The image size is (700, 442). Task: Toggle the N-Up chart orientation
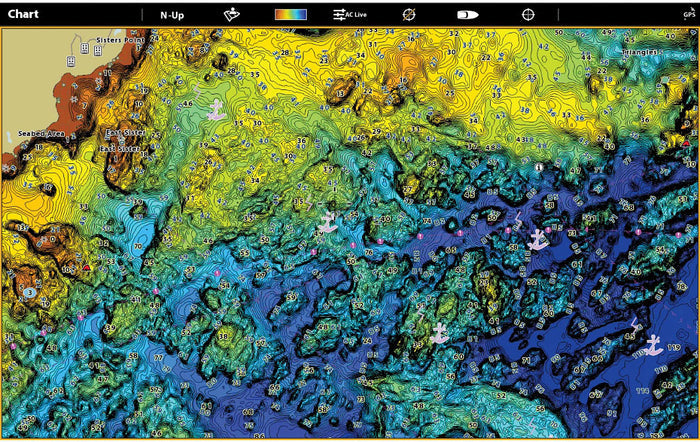pyautogui.click(x=172, y=15)
